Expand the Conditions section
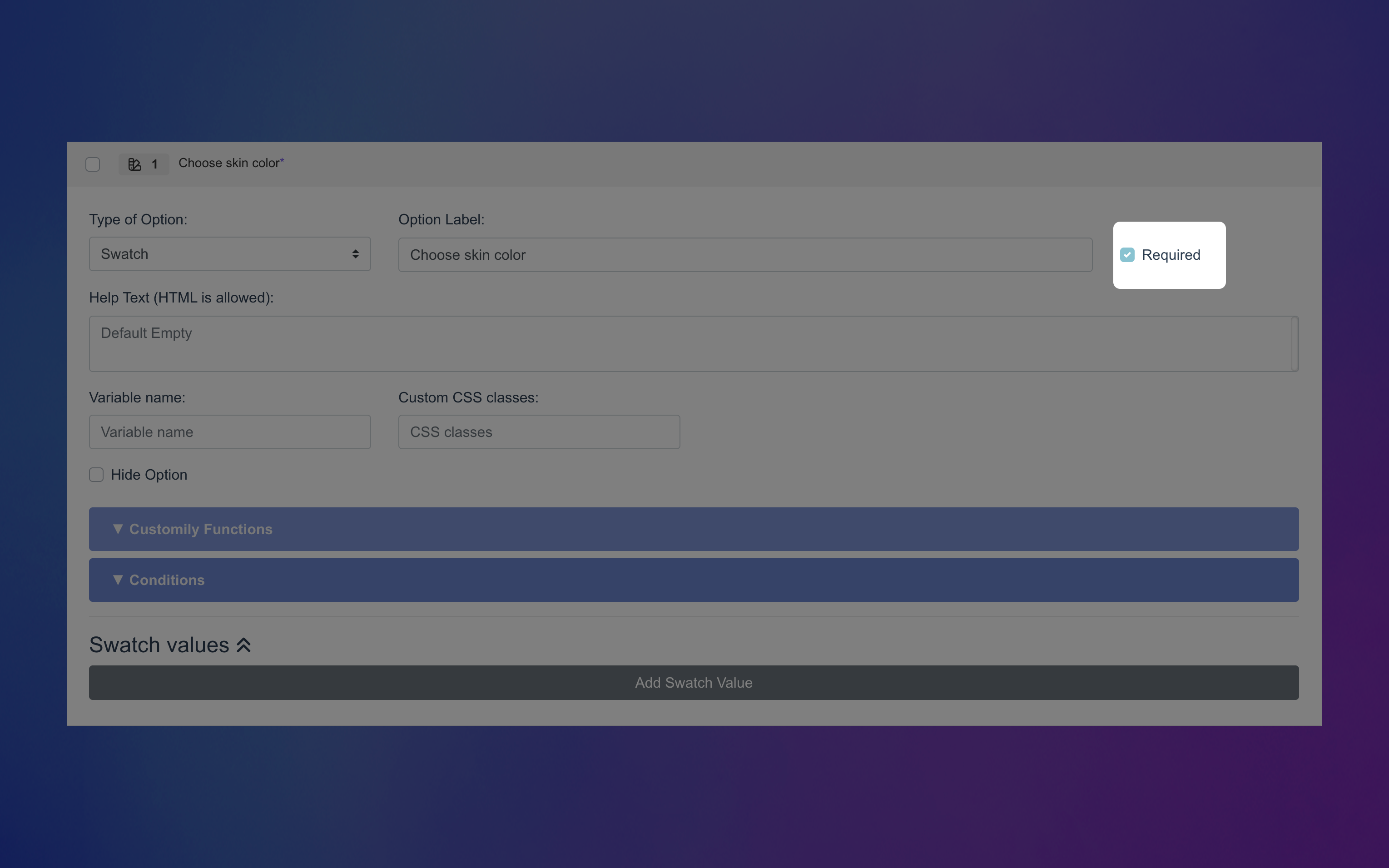1389x868 pixels. 693,580
